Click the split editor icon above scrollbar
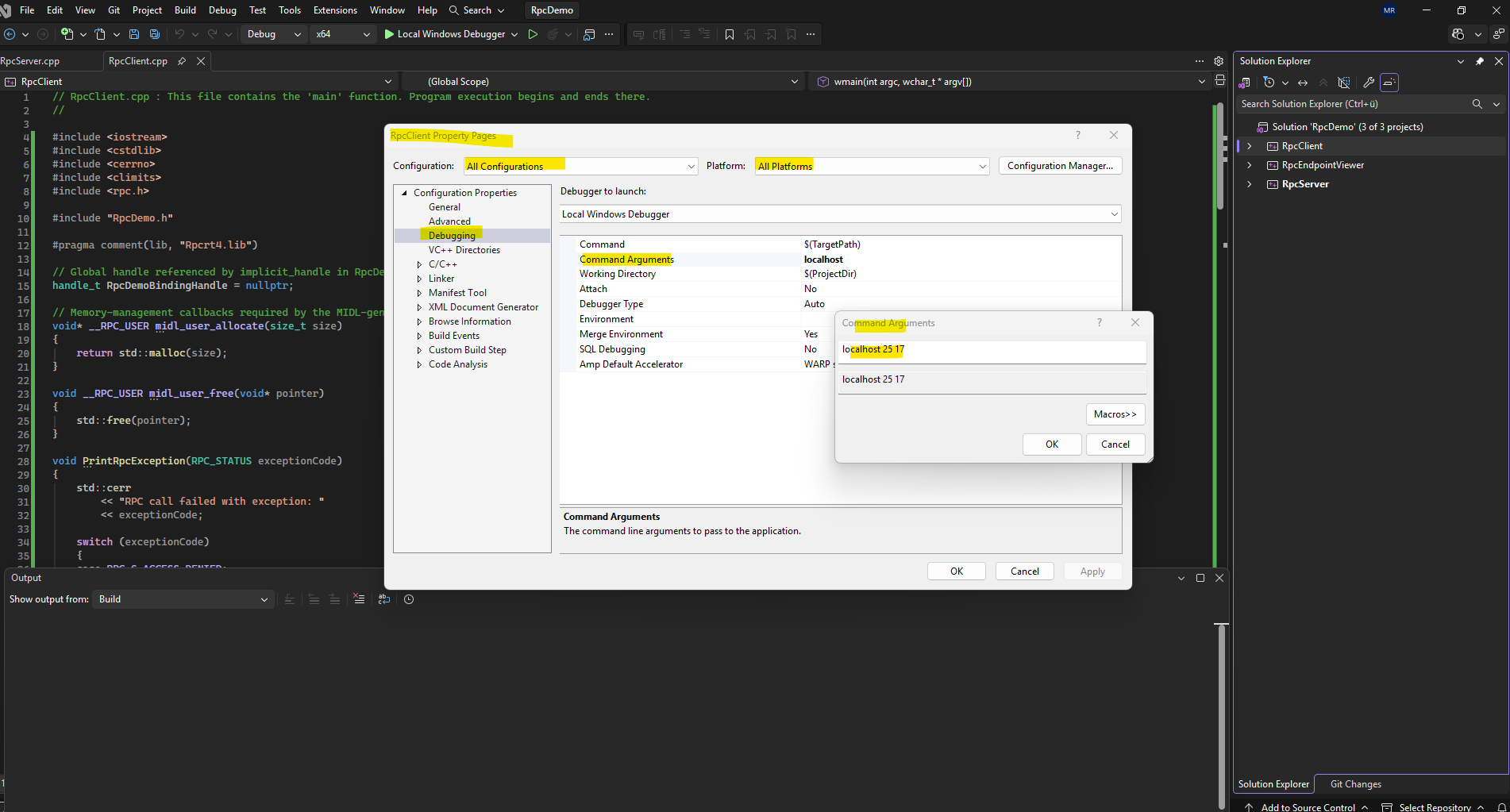Viewport: 1510px width, 812px height. [1220, 80]
